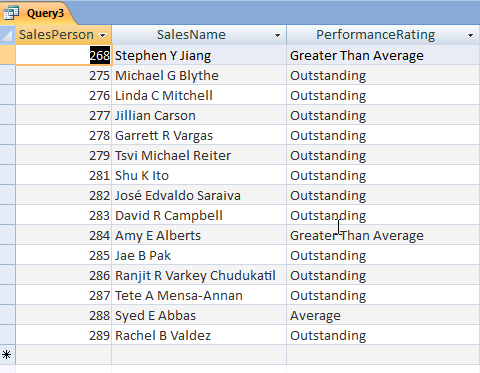The height and width of the screenshot is (373, 480).
Task: Select row selector for Stephen Y Jiang
Action: point(8,55)
